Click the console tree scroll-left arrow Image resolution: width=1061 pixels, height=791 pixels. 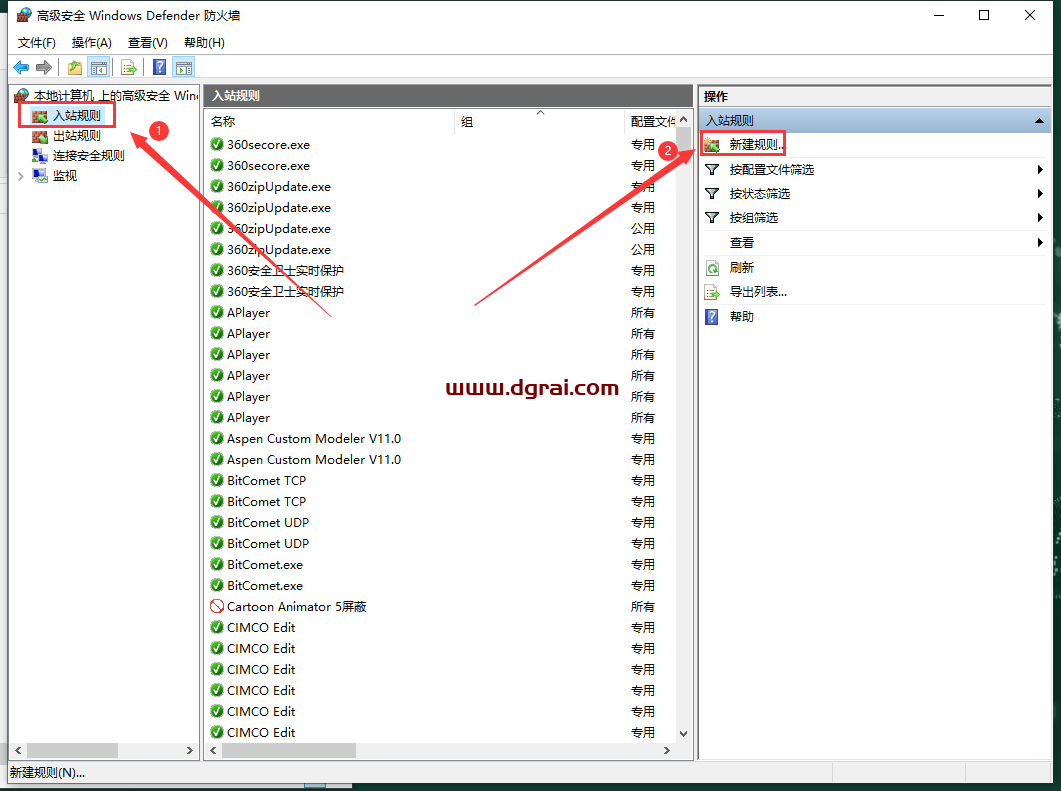point(18,750)
